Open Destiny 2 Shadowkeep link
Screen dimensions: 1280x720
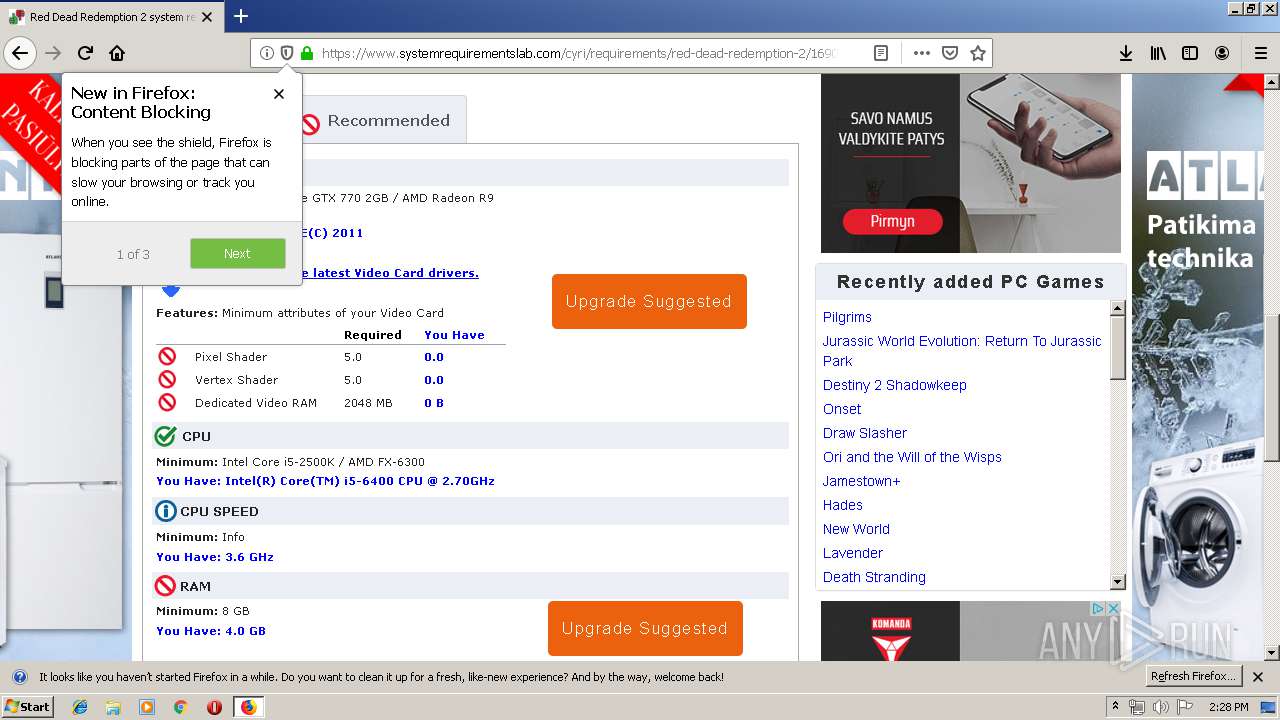[894, 385]
